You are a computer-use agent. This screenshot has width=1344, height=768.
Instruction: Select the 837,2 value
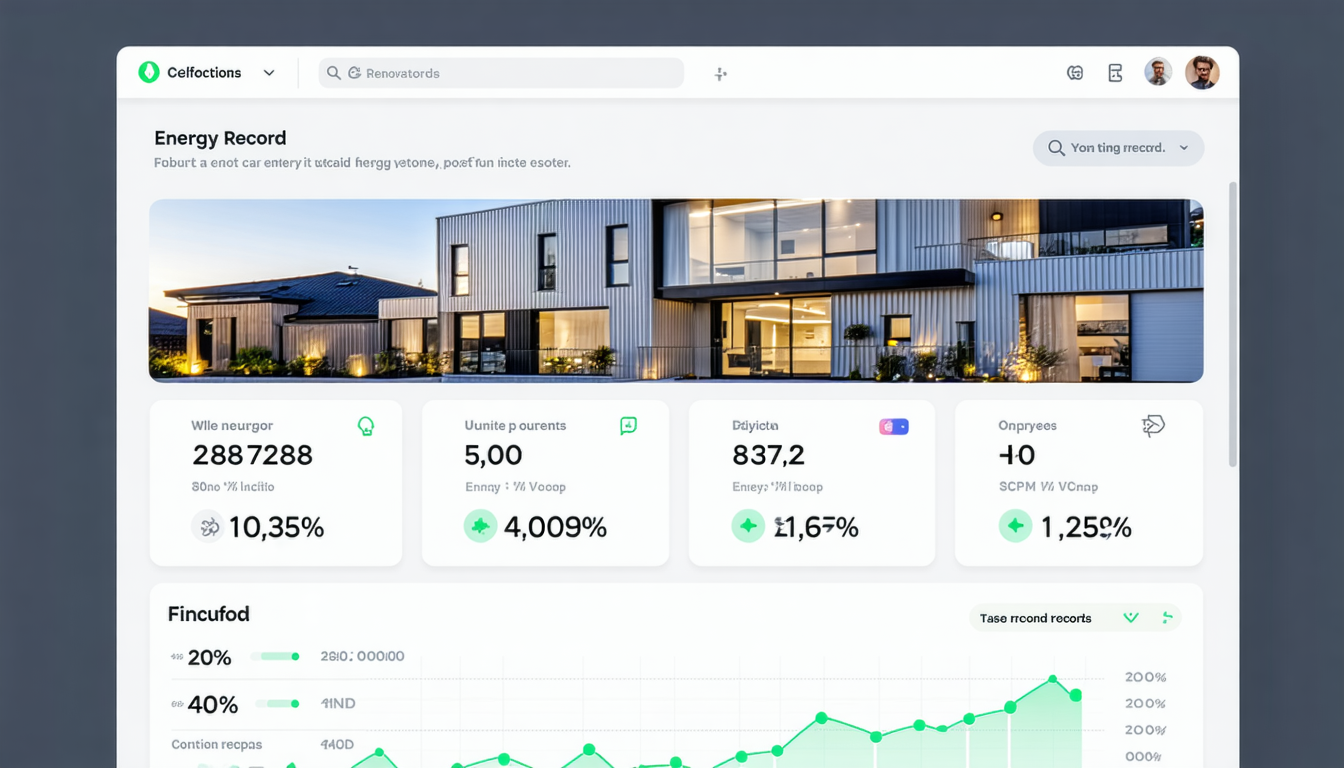tap(768, 455)
